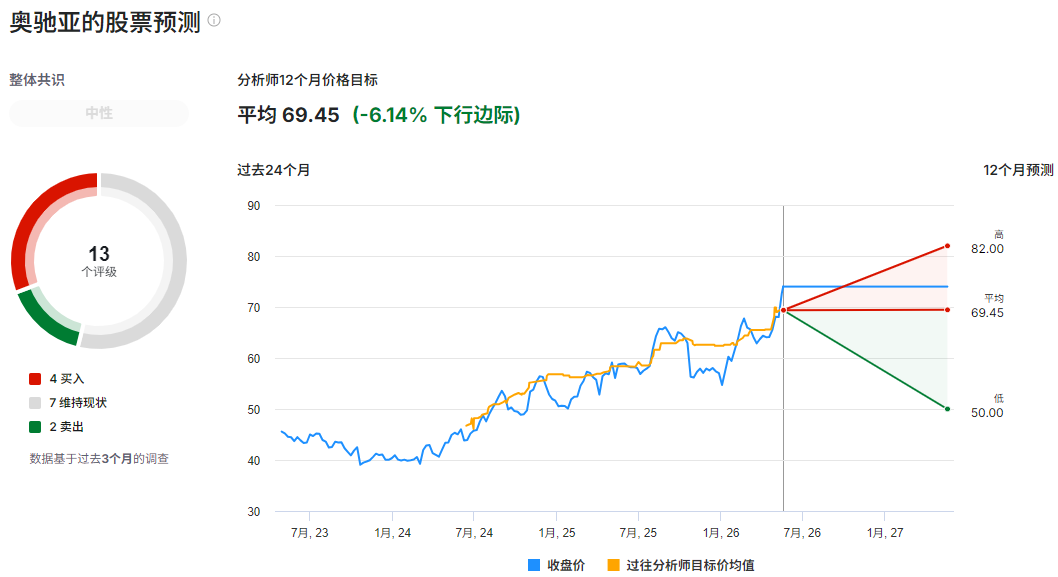Click x-axis label 7月, 25
Viewport: 1058px width, 577px height.
(638, 533)
